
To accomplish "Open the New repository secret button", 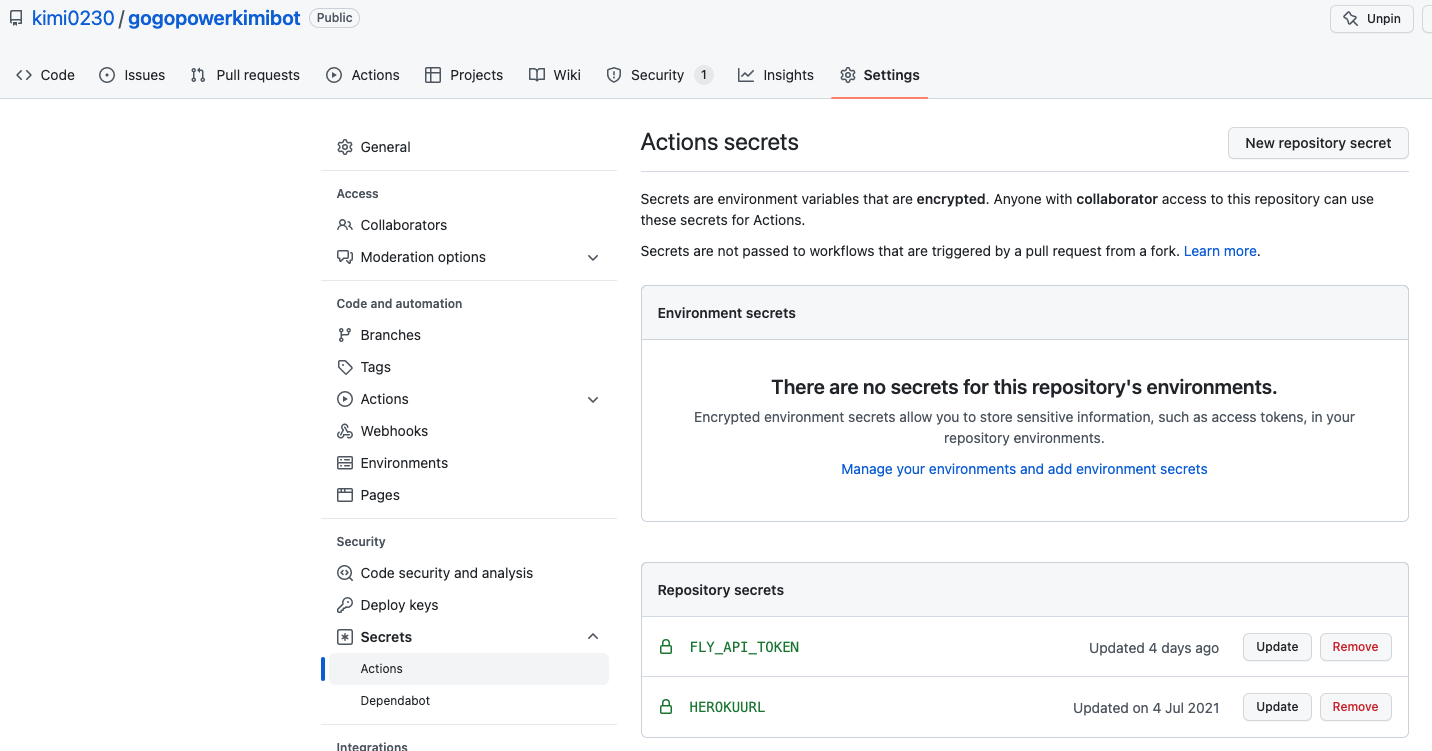I will 1317,143.
